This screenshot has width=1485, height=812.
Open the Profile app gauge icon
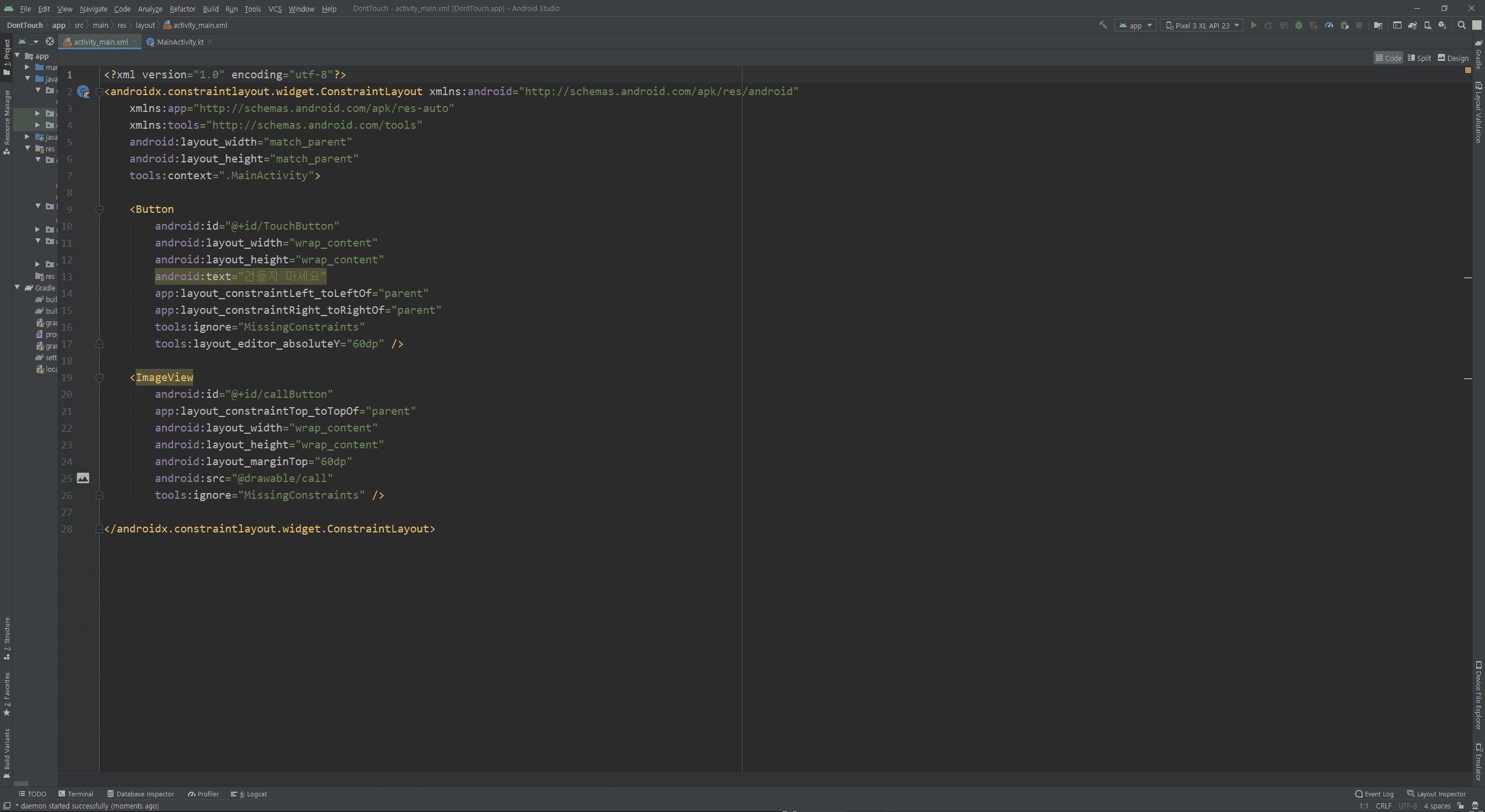1329,26
